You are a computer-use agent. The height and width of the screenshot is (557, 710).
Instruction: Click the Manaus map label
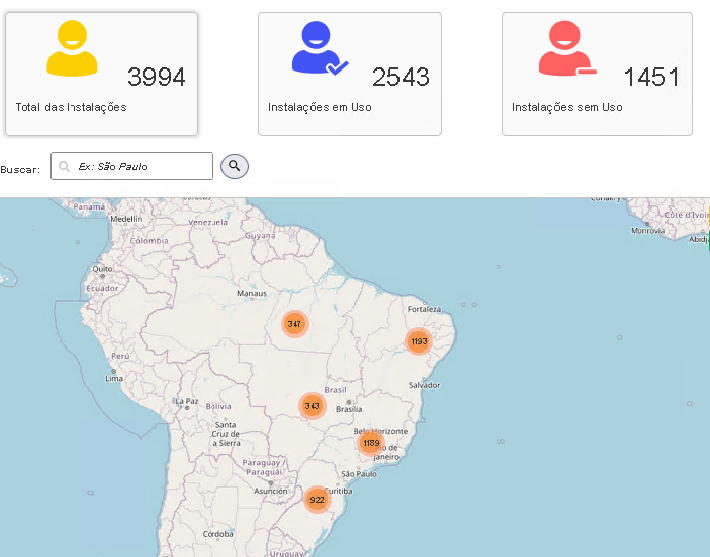coord(252,293)
